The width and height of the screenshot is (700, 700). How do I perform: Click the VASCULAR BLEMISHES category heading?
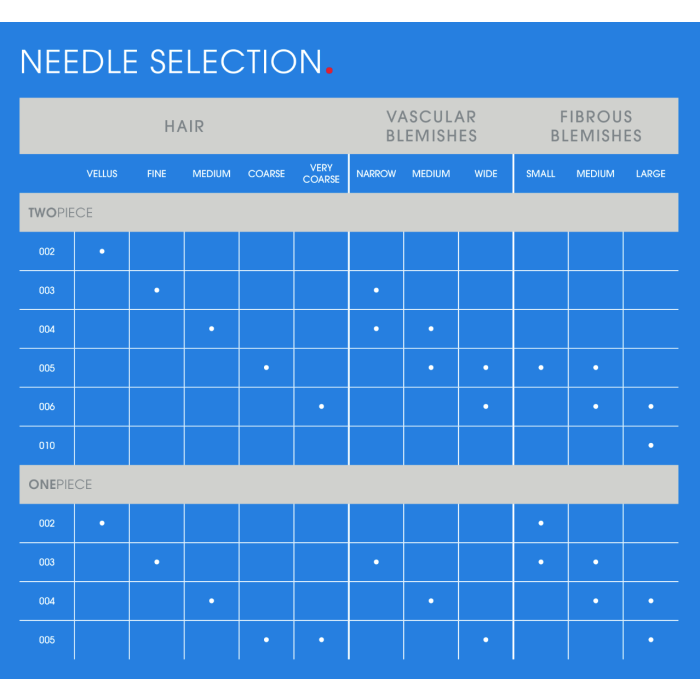coord(431,126)
